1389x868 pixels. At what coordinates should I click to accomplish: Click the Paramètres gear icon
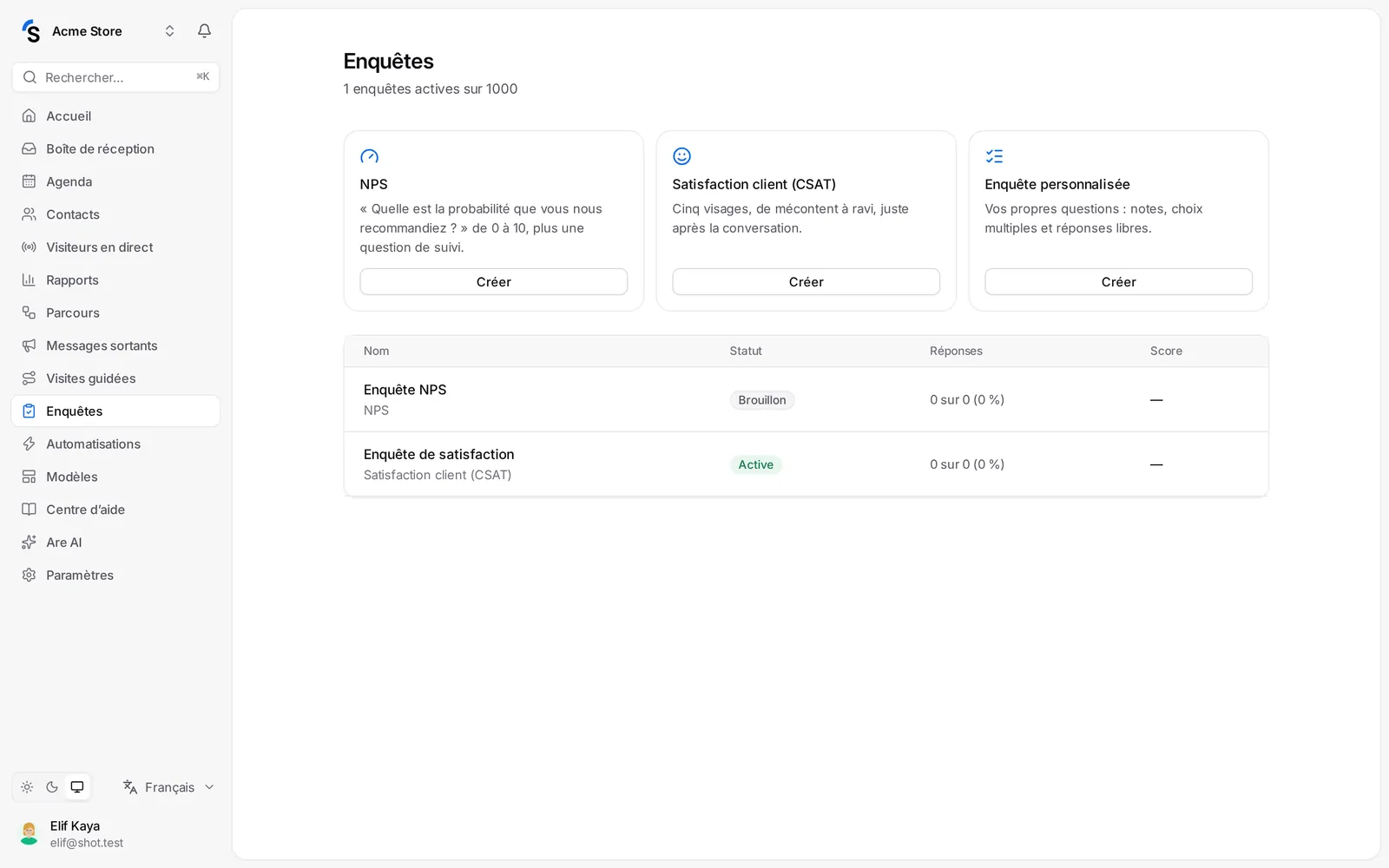[29, 575]
